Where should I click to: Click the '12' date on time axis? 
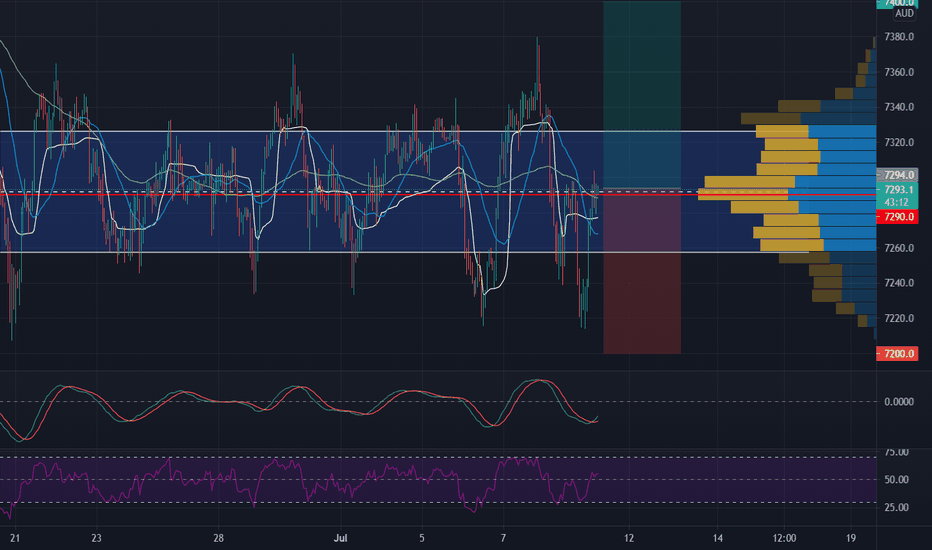coord(629,538)
